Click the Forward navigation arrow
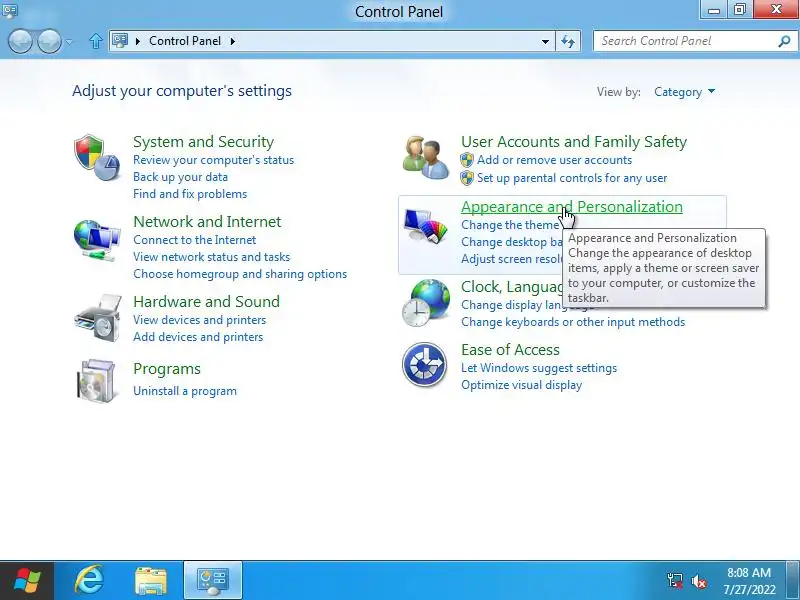Image resolution: width=800 pixels, height=600 pixels. [x=49, y=41]
